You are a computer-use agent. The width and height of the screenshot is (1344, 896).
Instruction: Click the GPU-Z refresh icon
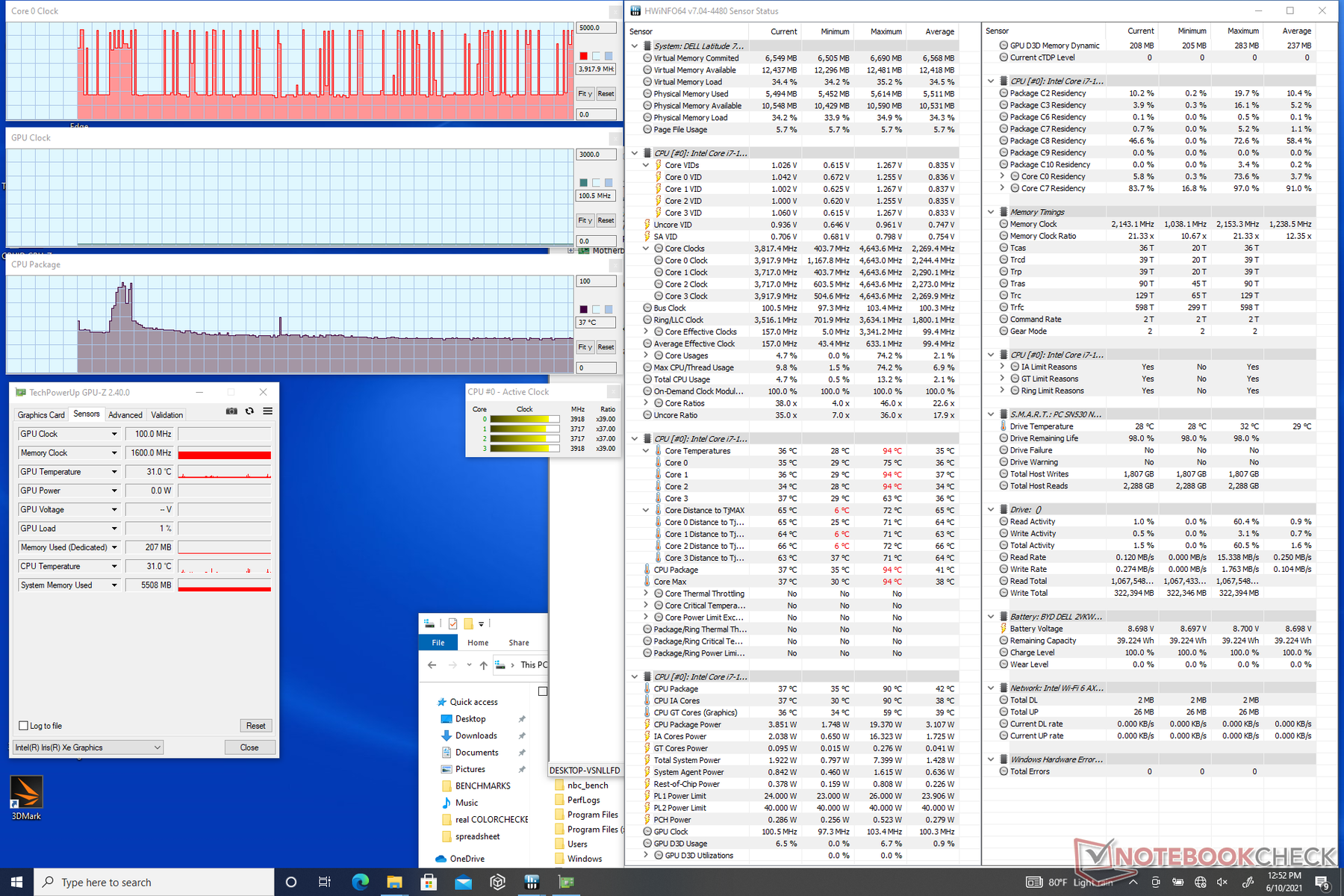249,411
